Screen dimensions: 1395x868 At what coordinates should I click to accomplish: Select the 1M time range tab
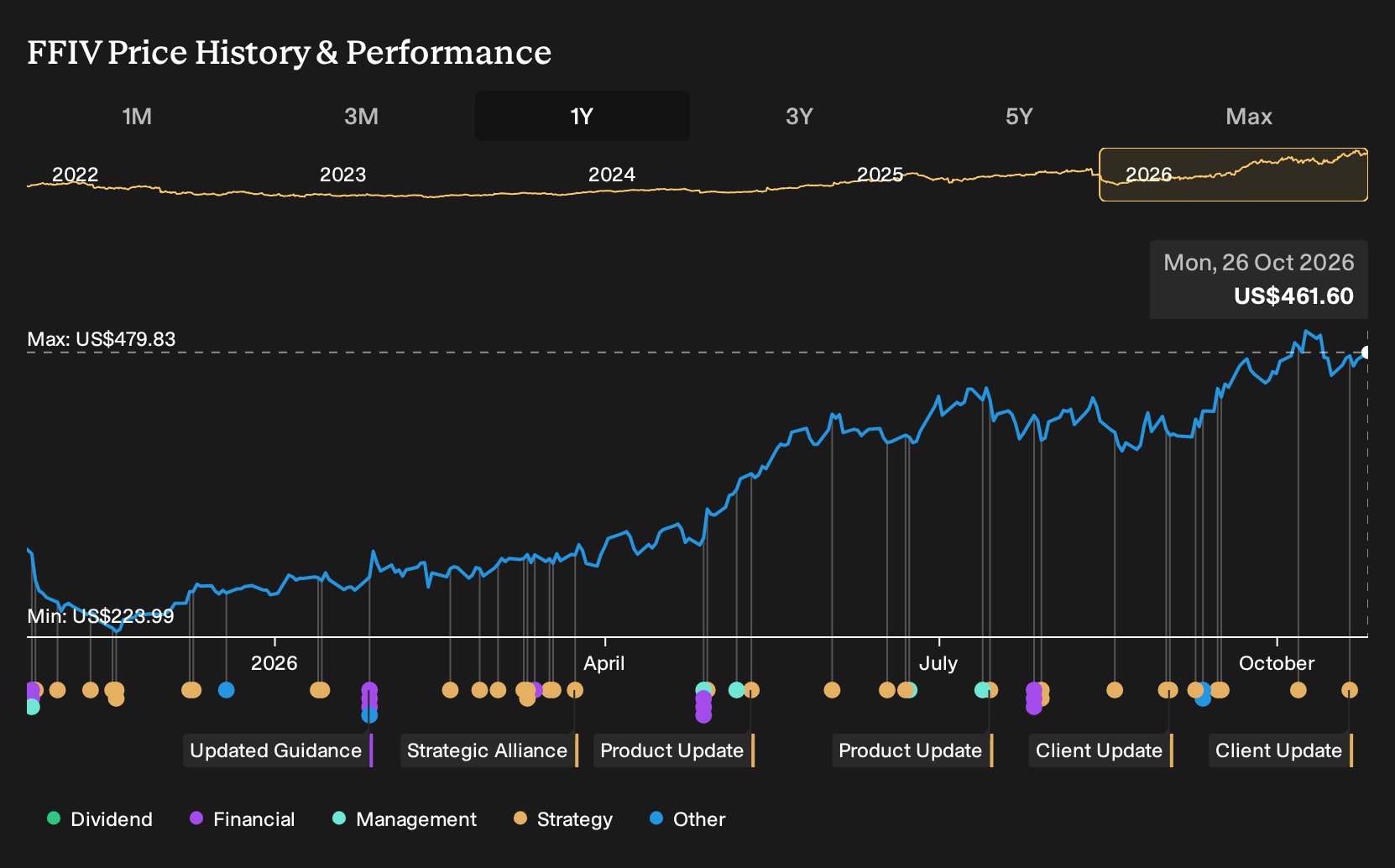(x=137, y=116)
